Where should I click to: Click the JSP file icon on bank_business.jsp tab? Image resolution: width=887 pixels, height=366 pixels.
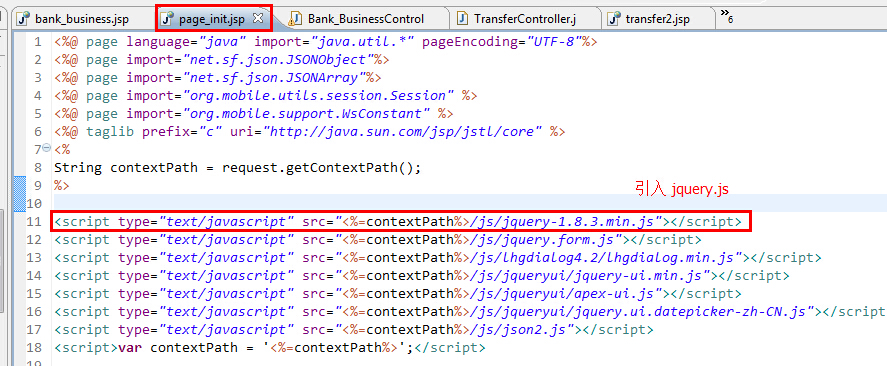[x=23, y=19]
